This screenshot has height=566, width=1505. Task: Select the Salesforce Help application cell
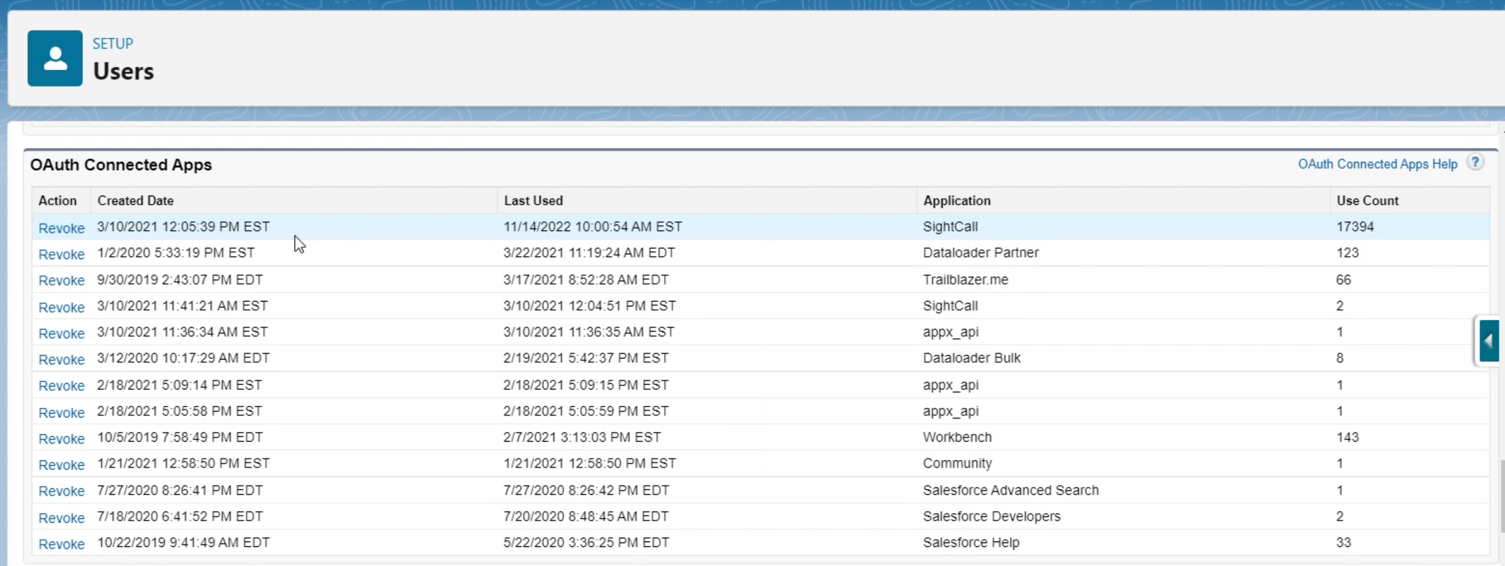971,542
